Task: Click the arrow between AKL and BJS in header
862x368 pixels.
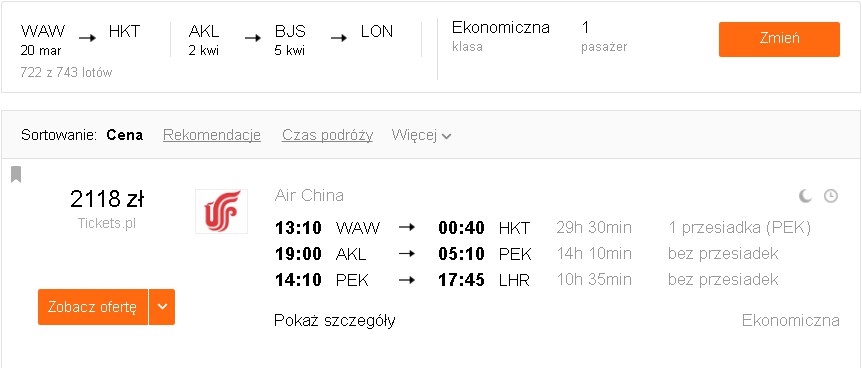Action: (x=253, y=38)
